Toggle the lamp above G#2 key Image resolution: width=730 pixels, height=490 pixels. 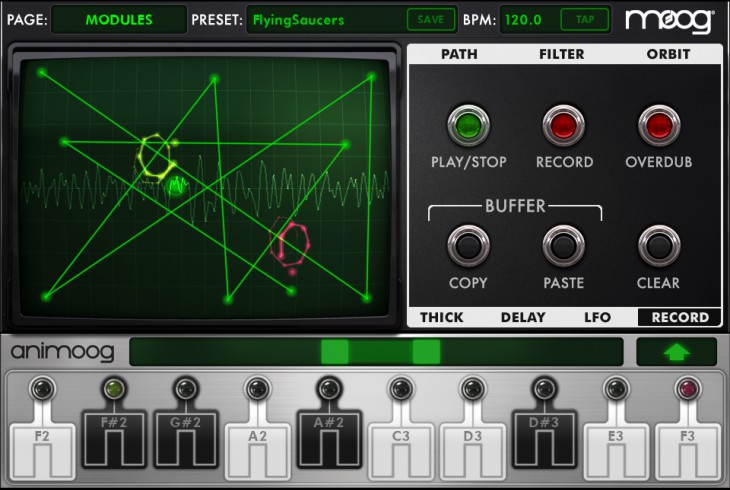186,388
